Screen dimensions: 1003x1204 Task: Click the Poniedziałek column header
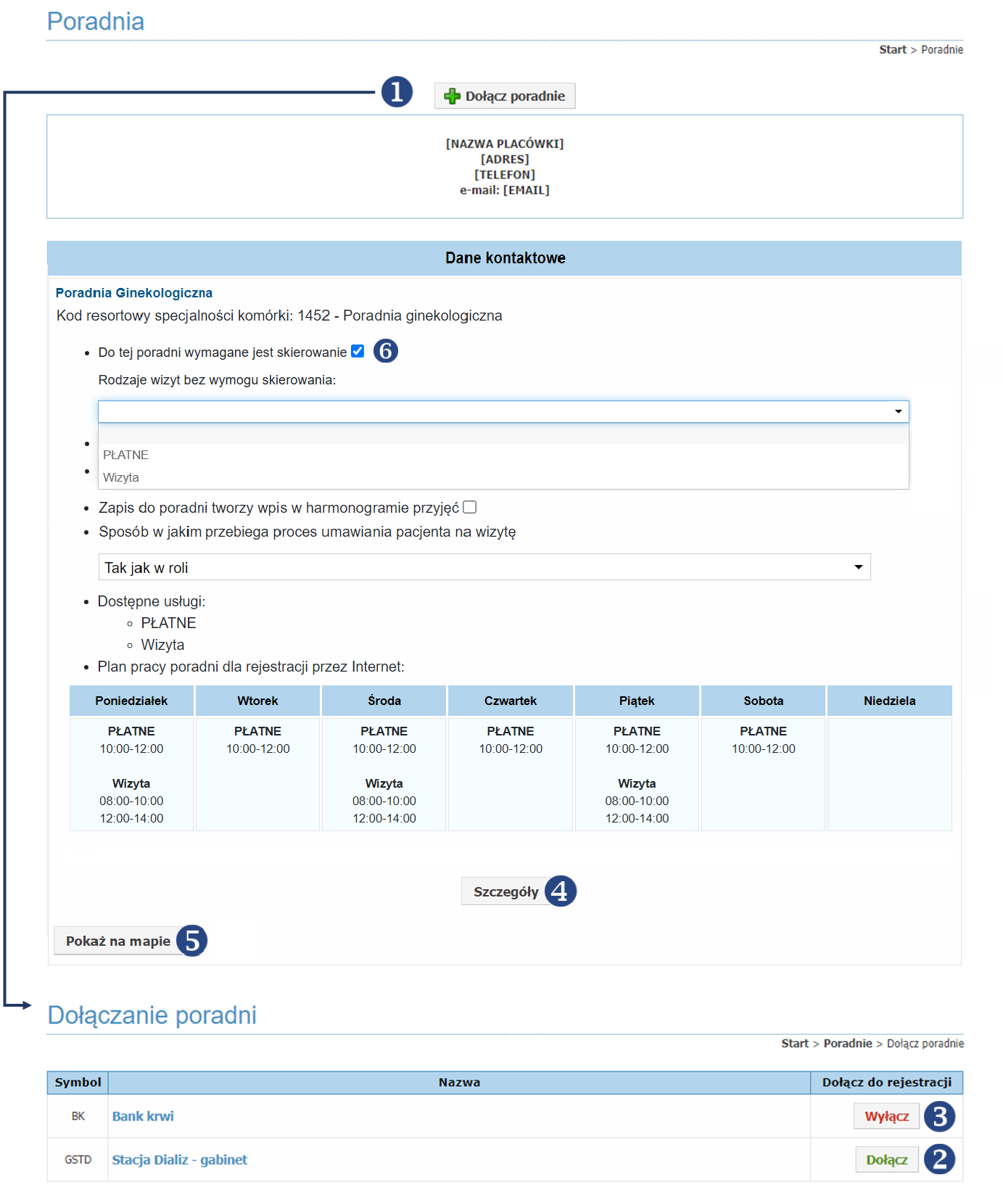point(131,701)
